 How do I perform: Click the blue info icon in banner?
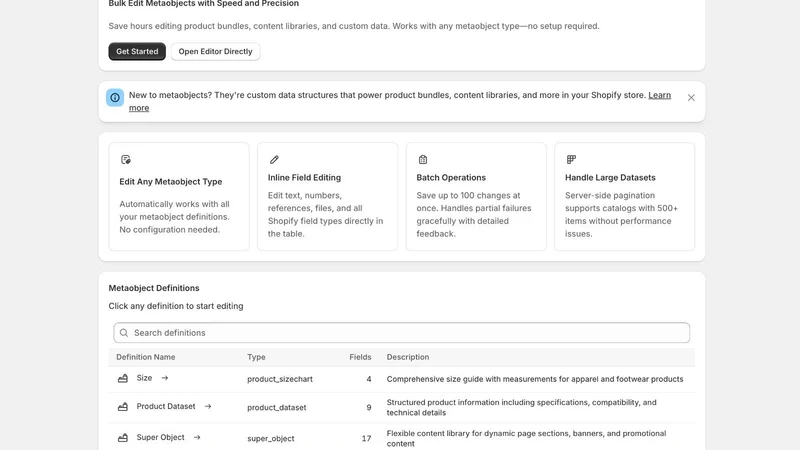(x=115, y=97)
